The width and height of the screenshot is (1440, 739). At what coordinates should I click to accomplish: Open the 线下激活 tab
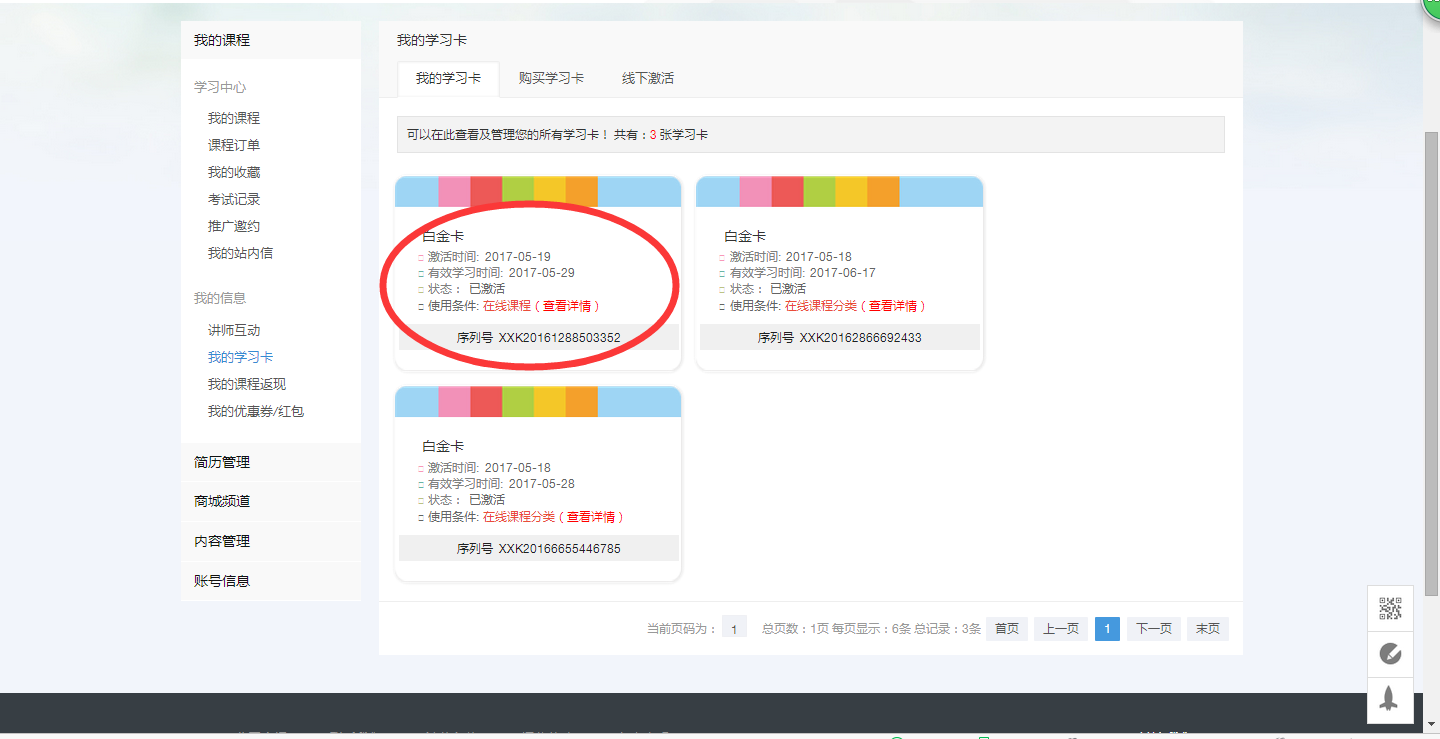pos(646,78)
